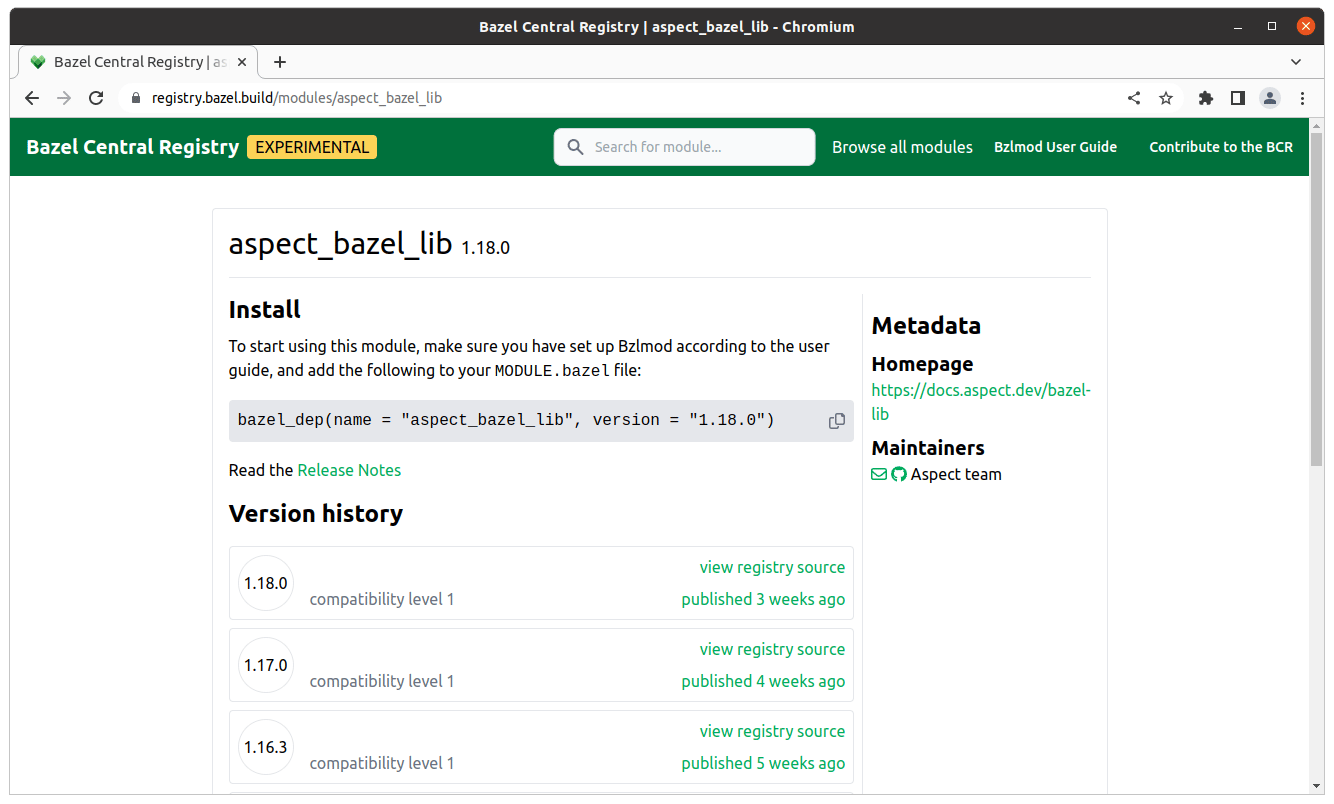This screenshot has width=1334, height=804.
Task: Toggle the side panel icon
Action: (x=1238, y=98)
